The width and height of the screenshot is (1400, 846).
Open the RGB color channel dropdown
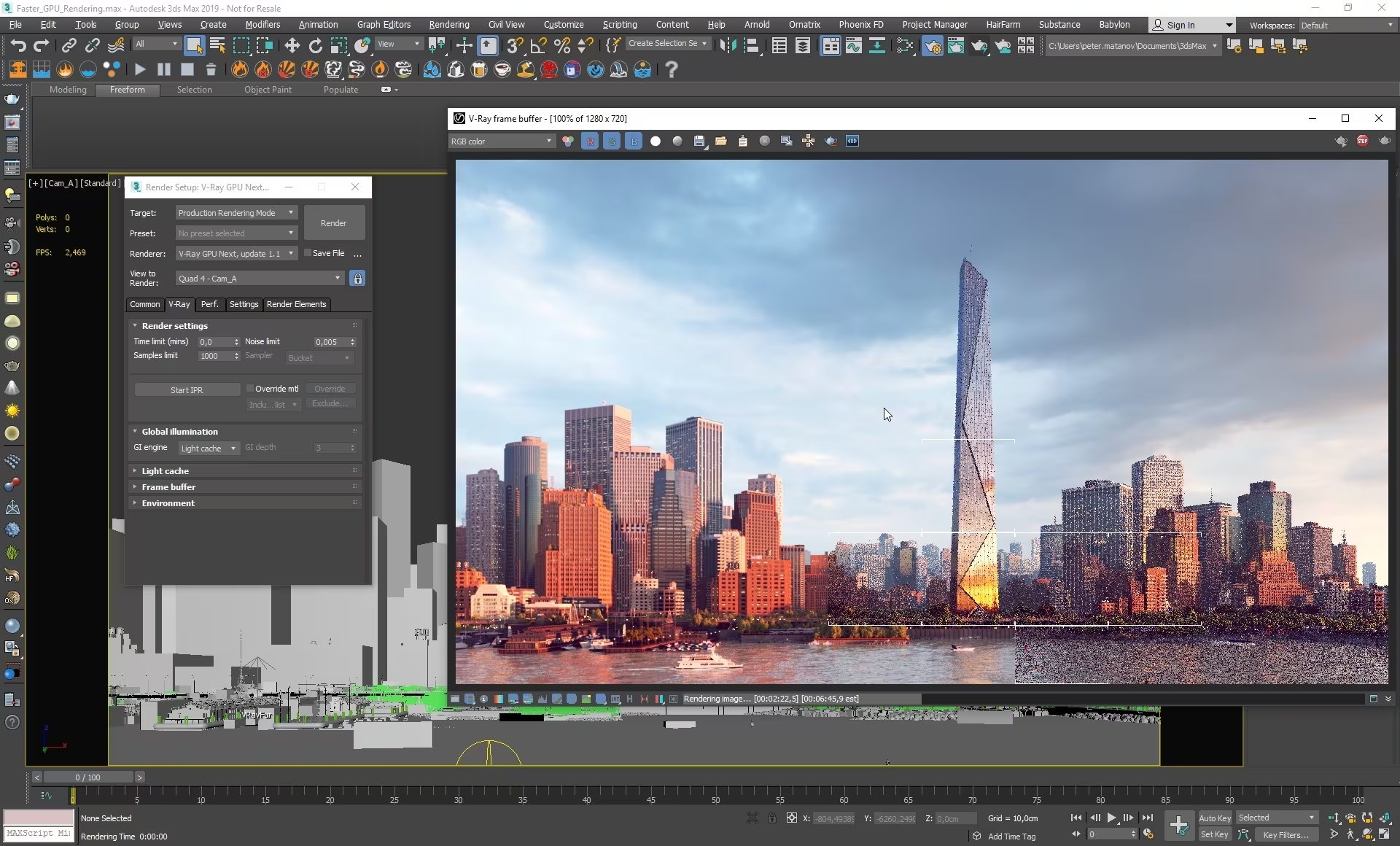point(502,141)
